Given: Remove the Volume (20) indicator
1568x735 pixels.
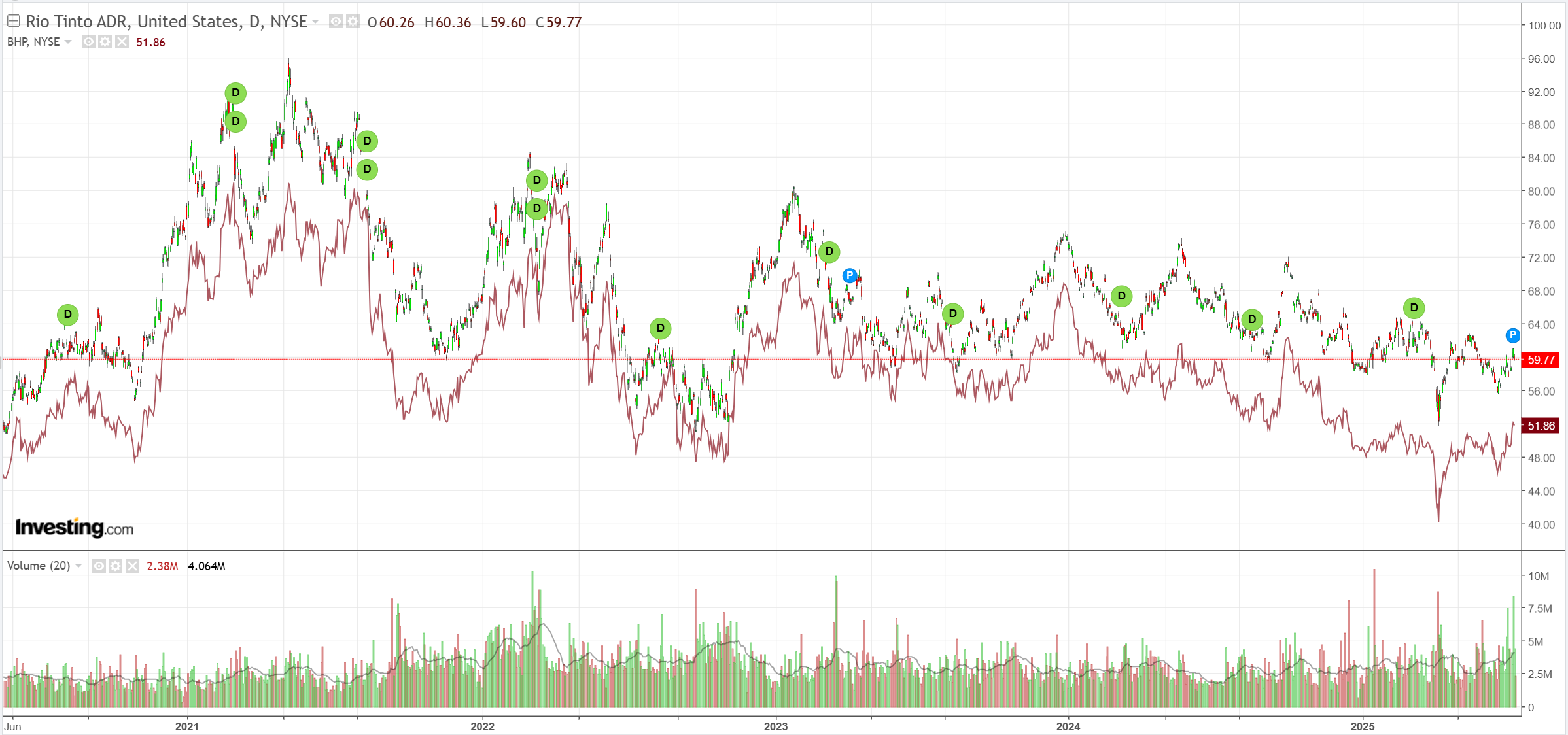Looking at the screenshot, I should coord(133,566).
